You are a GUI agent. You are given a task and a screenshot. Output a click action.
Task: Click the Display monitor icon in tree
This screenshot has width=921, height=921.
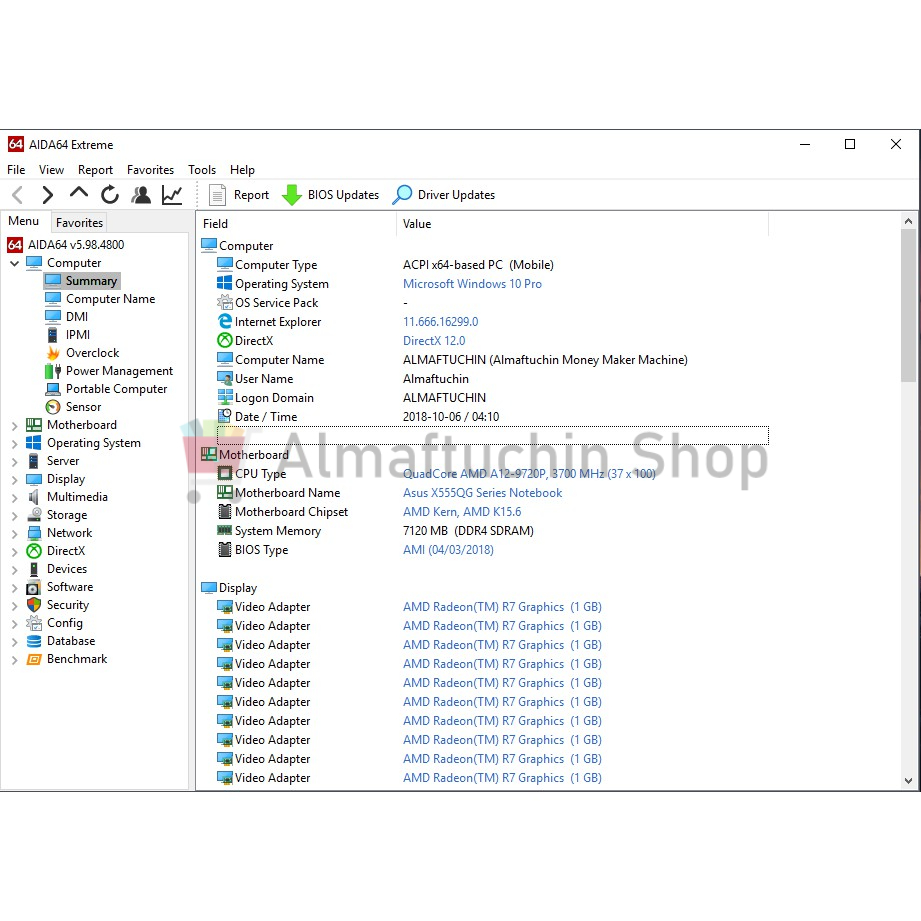(34, 479)
